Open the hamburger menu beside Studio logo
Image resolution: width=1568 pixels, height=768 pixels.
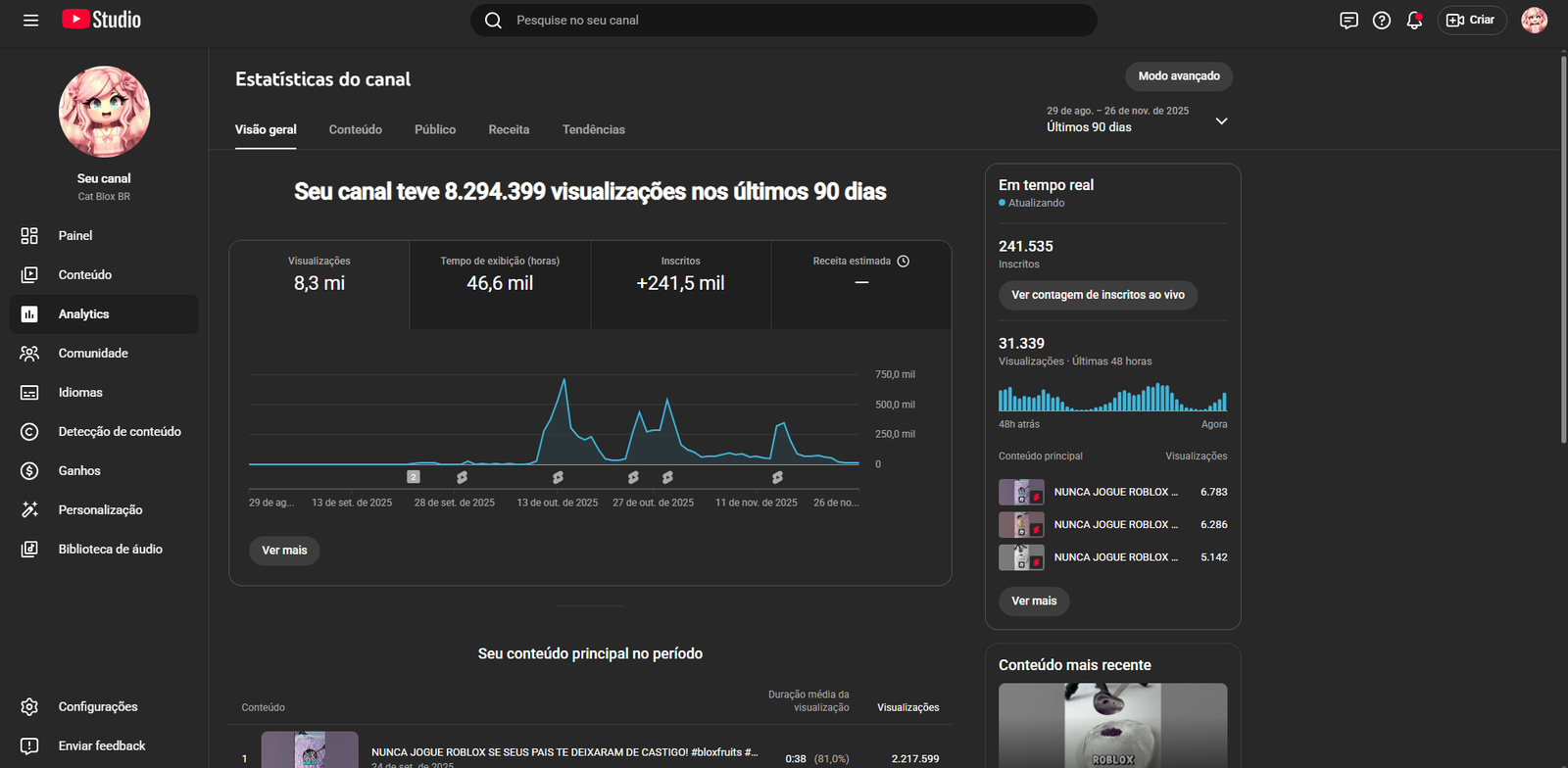(30, 21)
